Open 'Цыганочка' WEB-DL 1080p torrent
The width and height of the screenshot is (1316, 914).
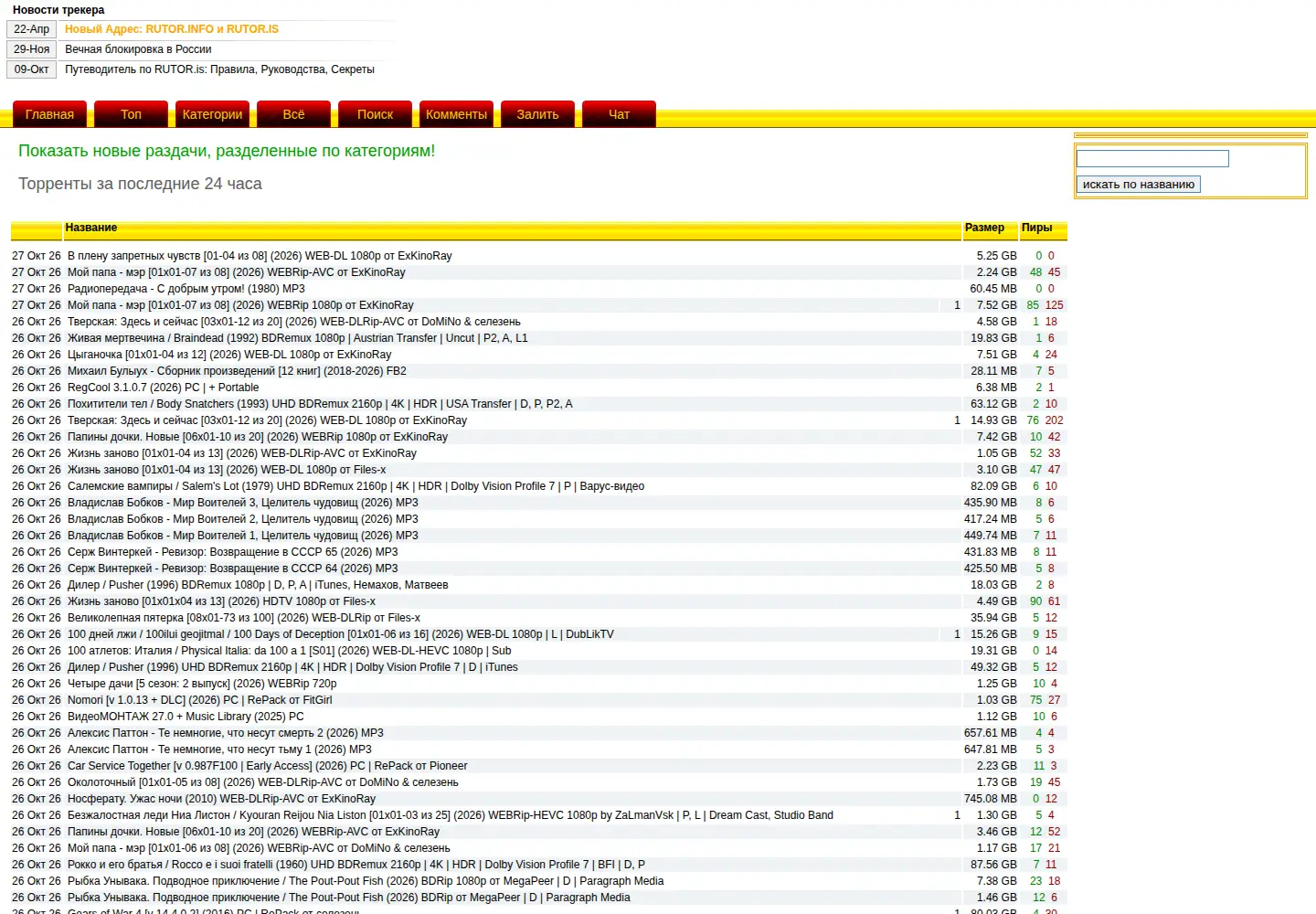229,355
